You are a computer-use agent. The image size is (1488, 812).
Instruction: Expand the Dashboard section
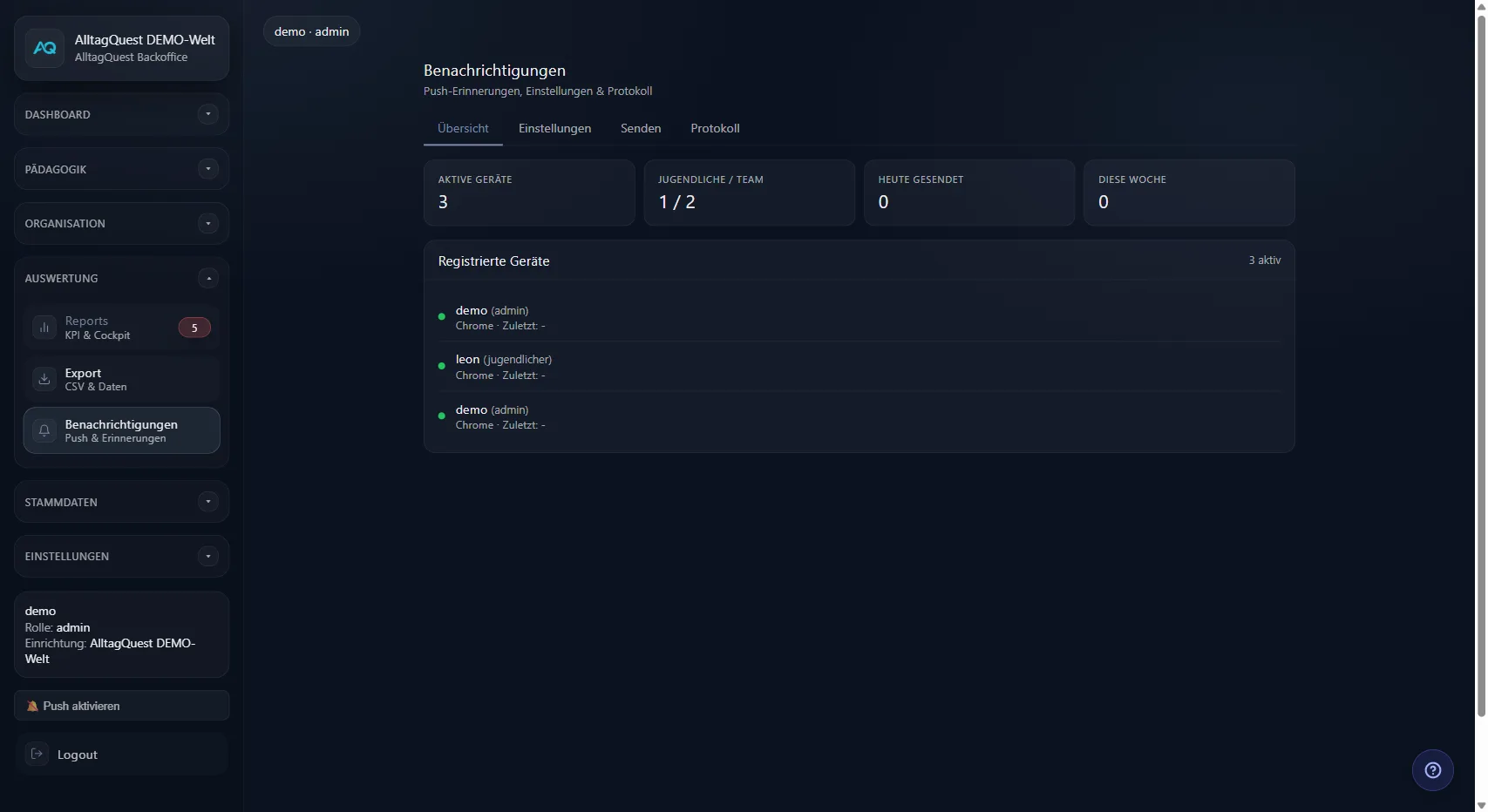207,114
